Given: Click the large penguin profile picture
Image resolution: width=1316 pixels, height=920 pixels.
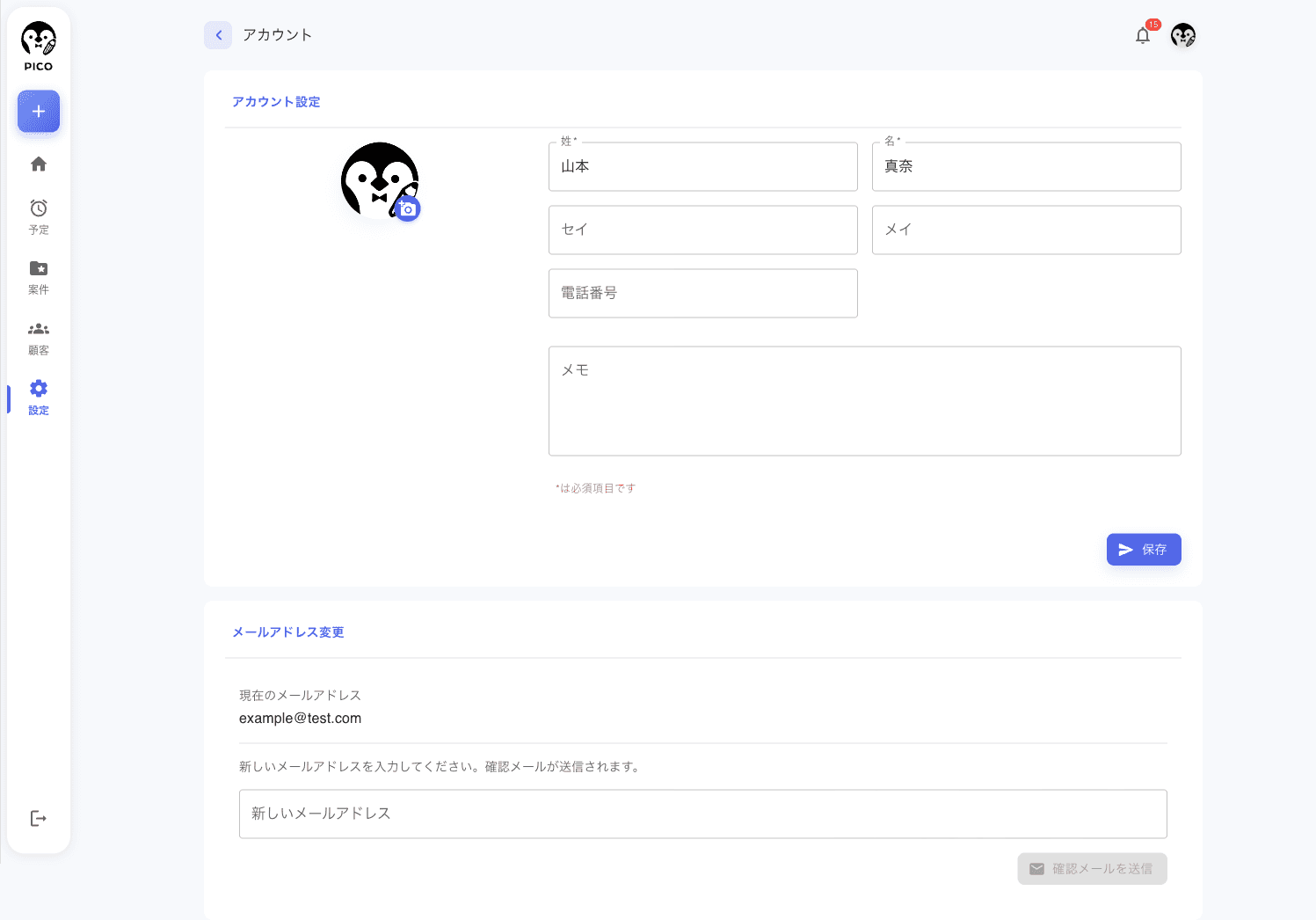Looking at the screenshot, I should [x=380, y=180].
